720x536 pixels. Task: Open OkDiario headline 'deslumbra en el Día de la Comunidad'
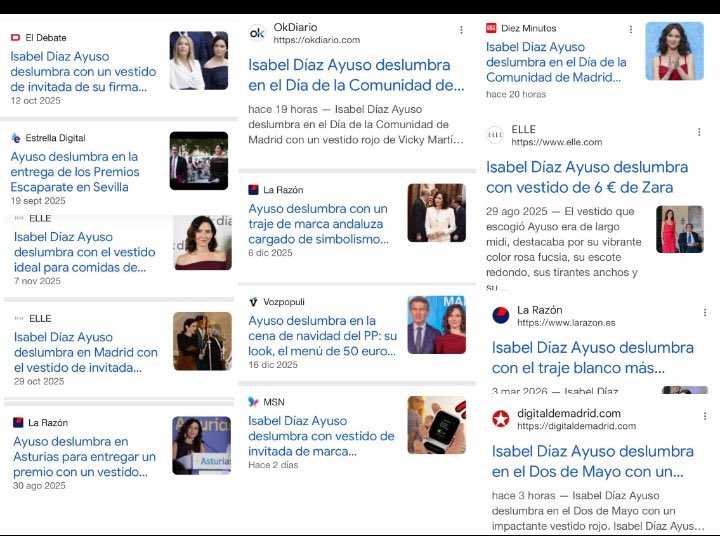click(356, 75)
